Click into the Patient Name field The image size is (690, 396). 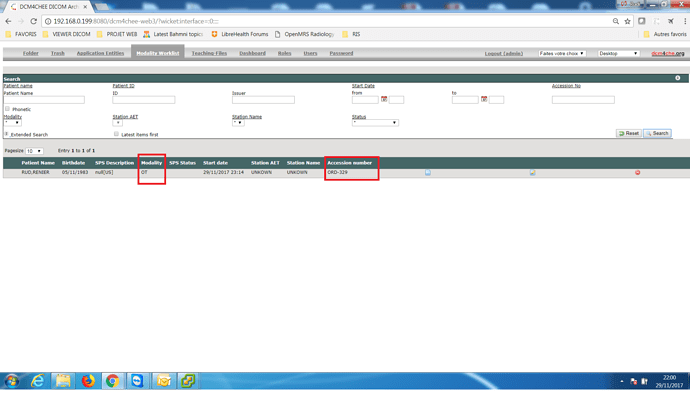[44, 100]
